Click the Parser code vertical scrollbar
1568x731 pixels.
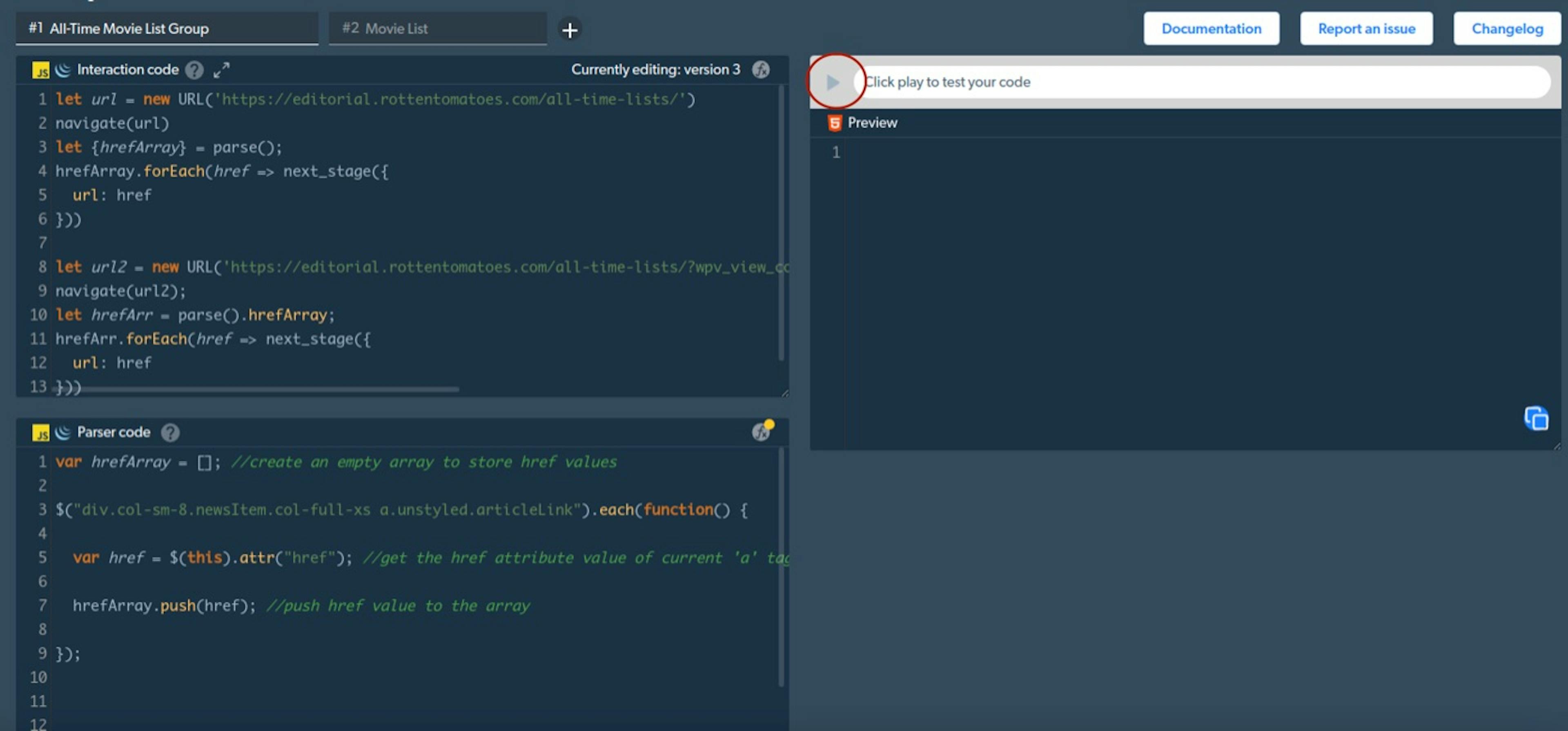click(x=781, y=567)
